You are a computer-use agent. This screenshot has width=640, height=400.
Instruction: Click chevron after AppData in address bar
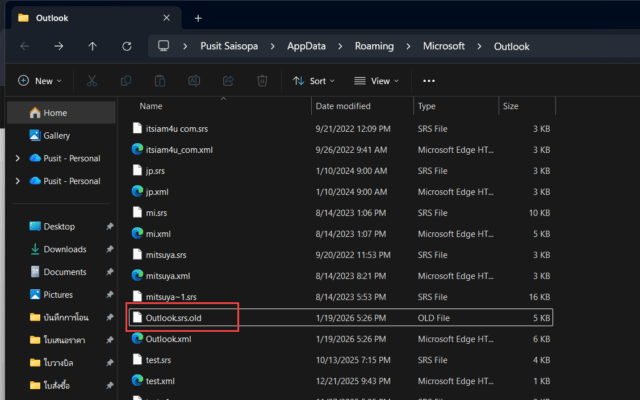(x=340, y=46)
